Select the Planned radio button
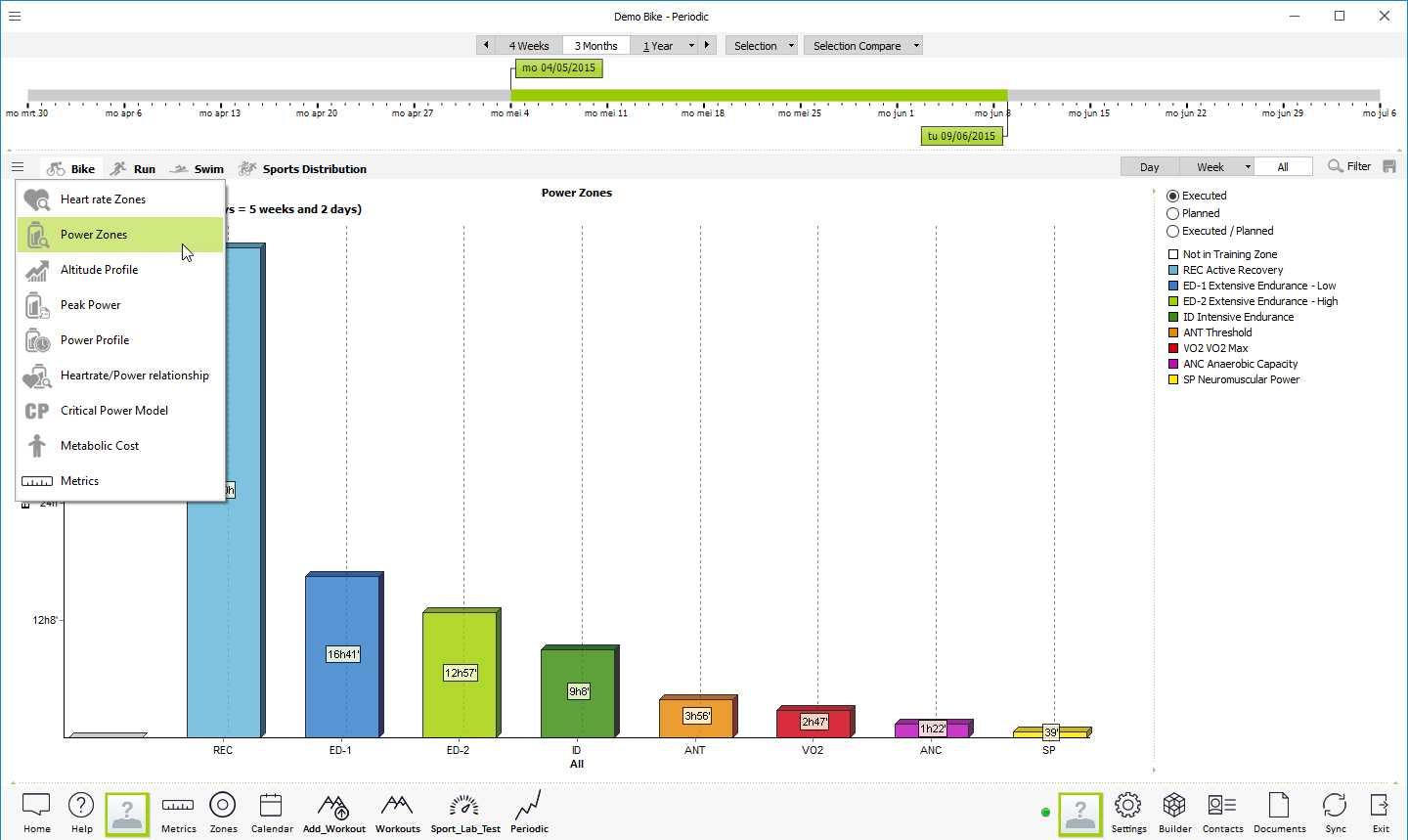The height and width of the screenshot is (840, 1408). [1173, 213]
